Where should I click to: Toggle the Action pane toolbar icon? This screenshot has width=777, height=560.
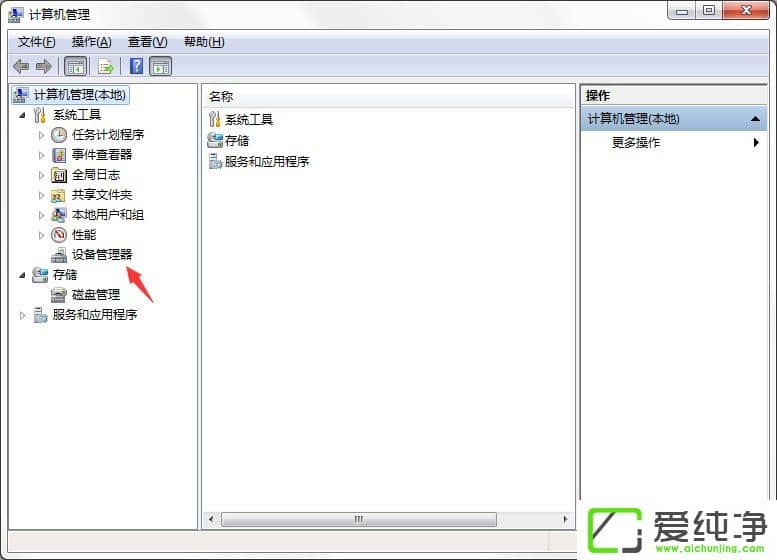[x=160, y=66]
